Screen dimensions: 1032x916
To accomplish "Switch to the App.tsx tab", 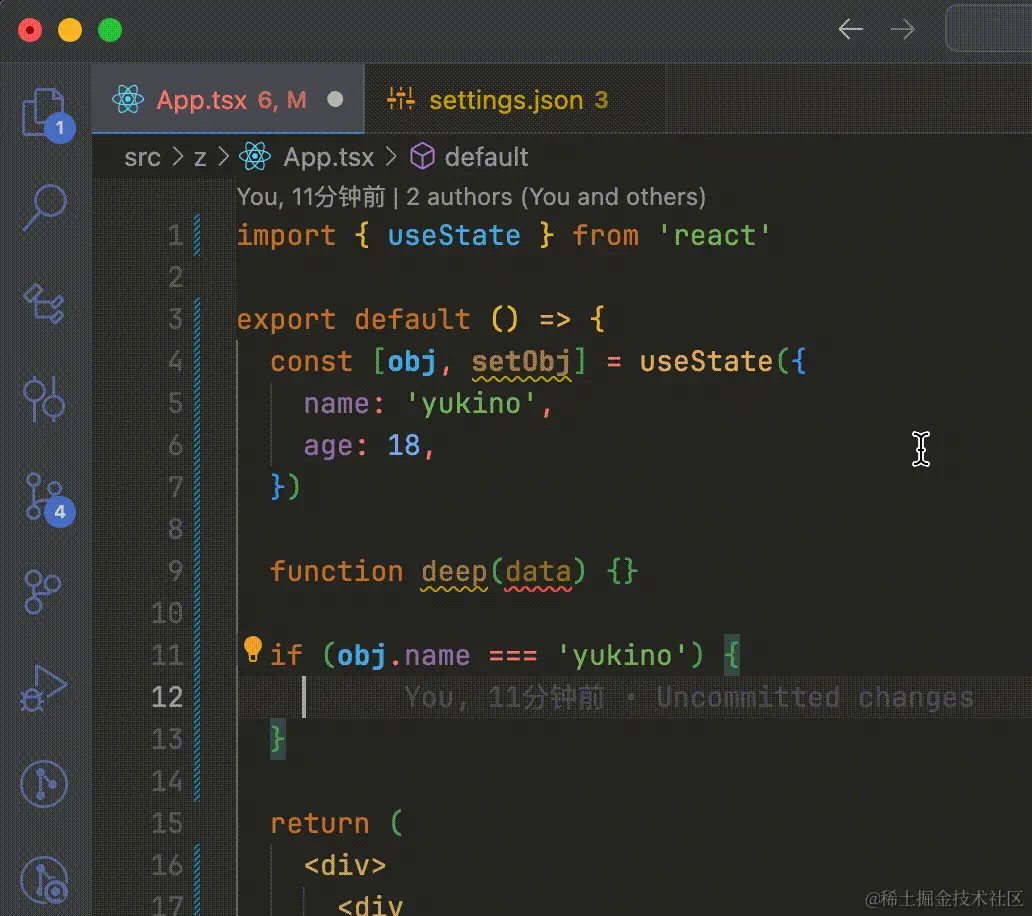I will (228, 99).
